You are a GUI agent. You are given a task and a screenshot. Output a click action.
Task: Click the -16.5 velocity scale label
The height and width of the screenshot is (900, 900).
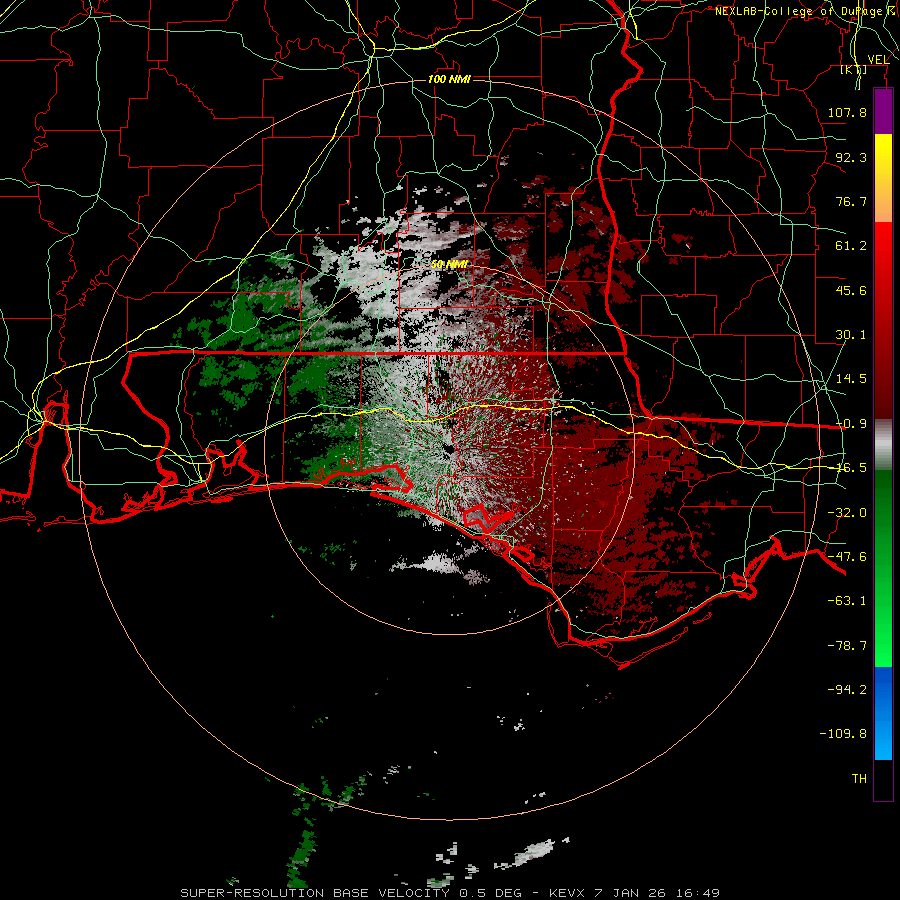[851, 468]
